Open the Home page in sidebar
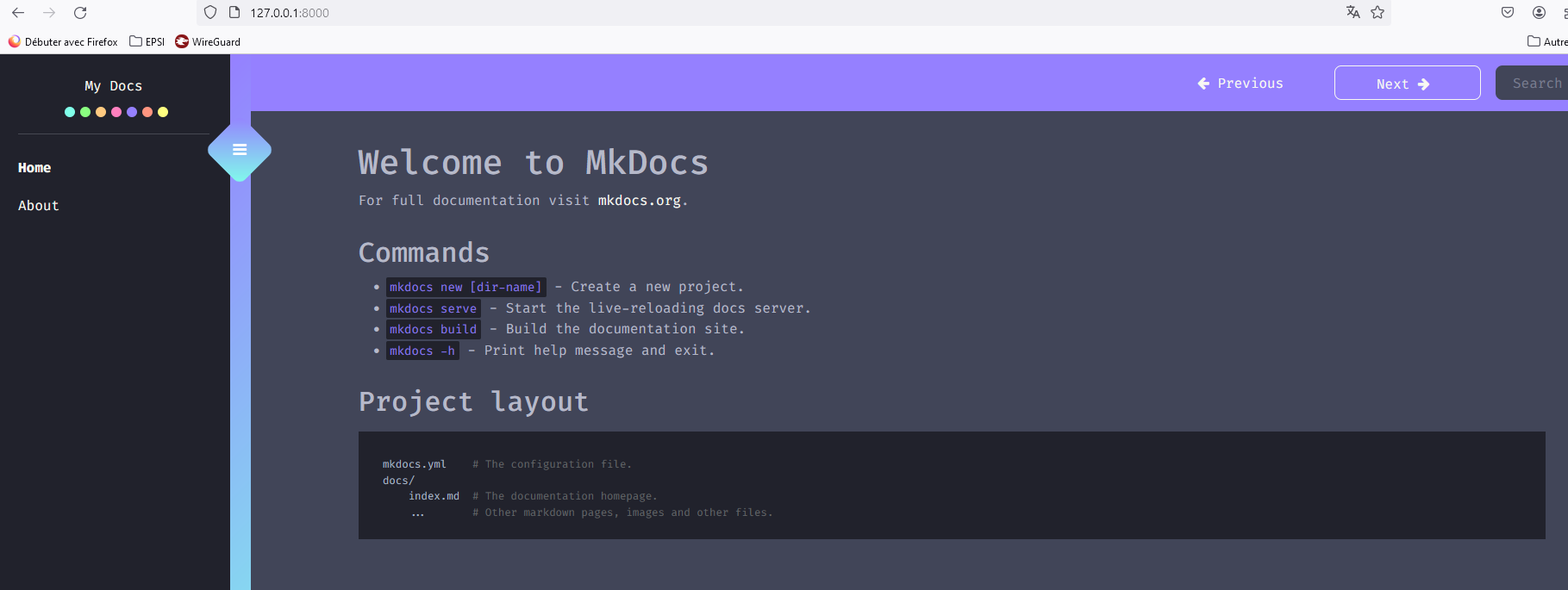Image resolution: width=1568 pixels, height=590 pixels. (x=34, y=168)
